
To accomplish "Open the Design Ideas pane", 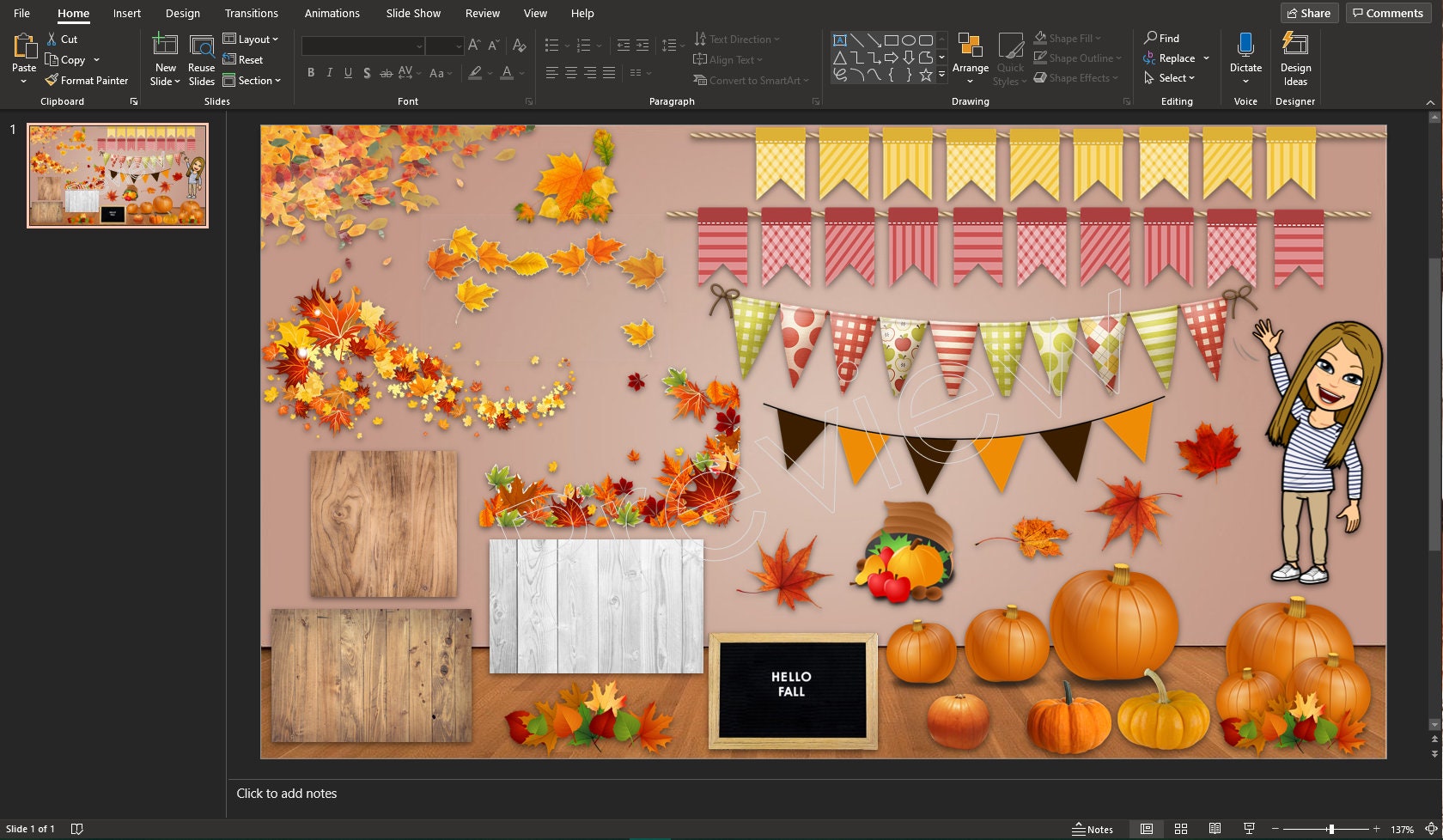I will (1295, 59).
